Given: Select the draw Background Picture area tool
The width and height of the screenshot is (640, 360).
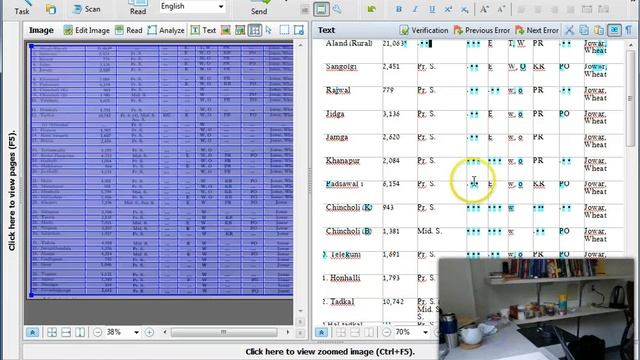Looking at the screenshot, I should coord(240,30).
